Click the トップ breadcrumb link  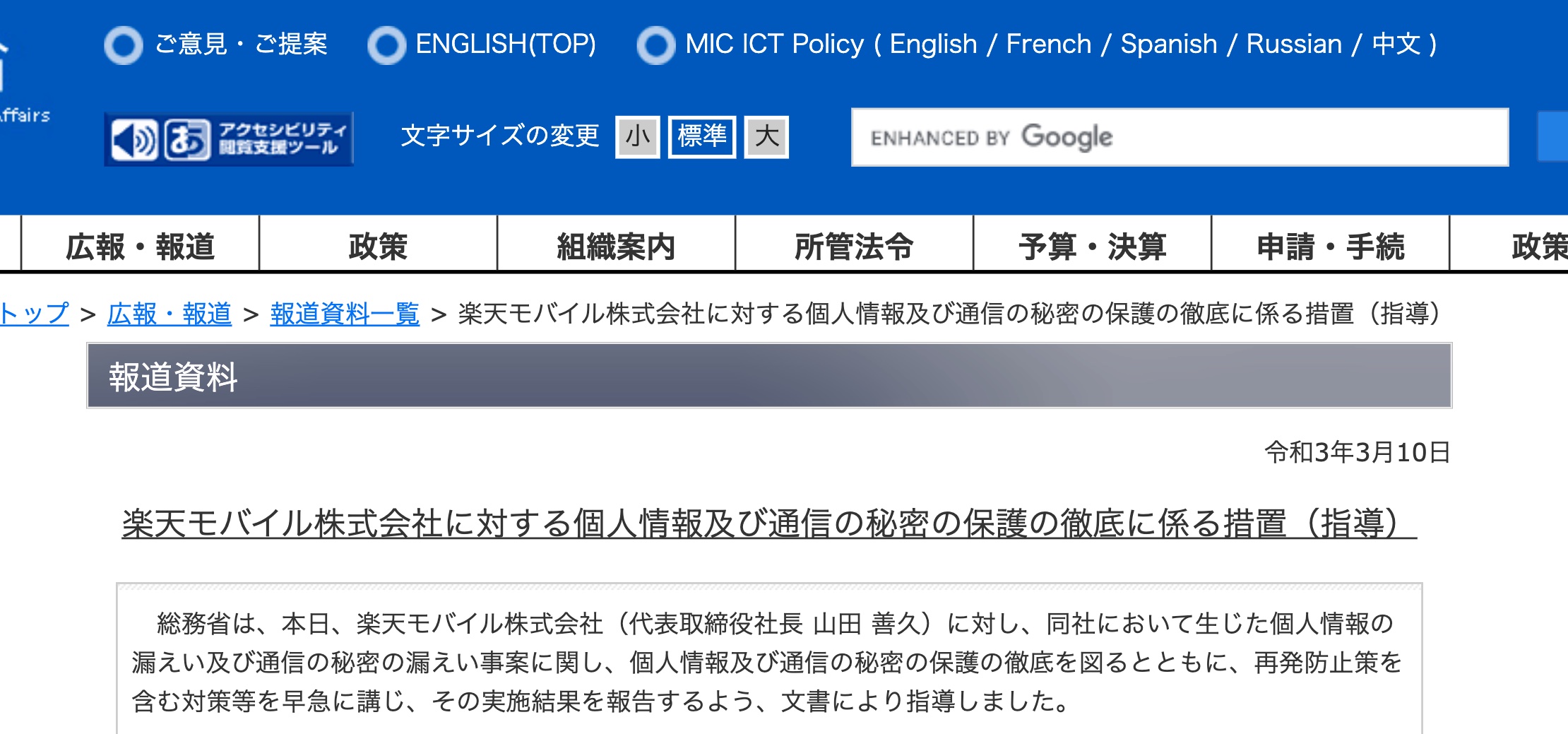coord(34,314)
